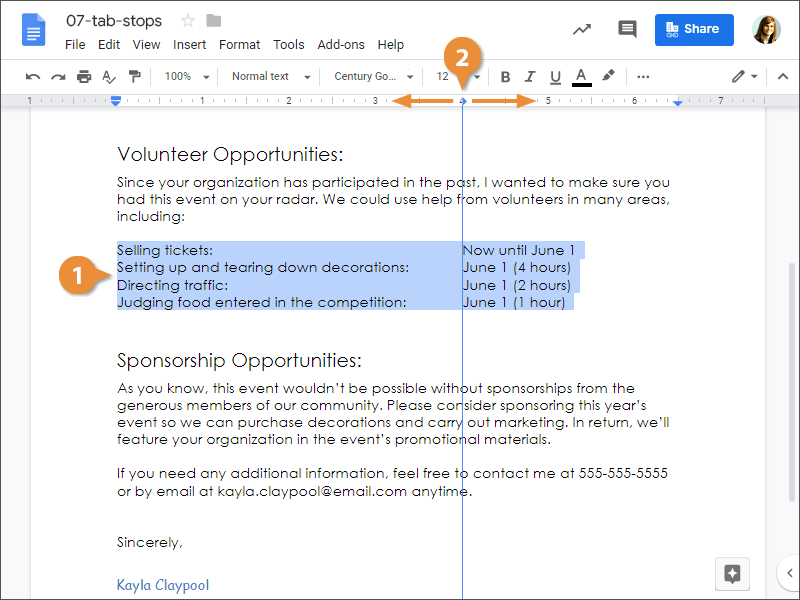Click the vertical scrollbar

791,383
